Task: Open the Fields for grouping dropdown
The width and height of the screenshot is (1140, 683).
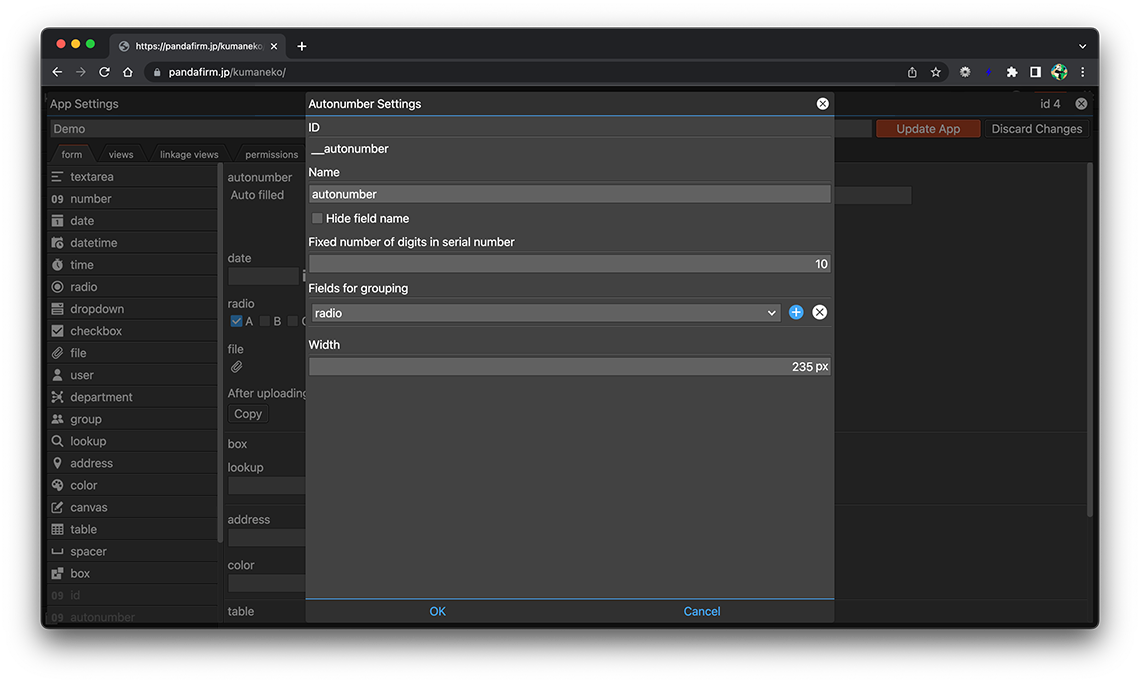Action: [545, 313]
